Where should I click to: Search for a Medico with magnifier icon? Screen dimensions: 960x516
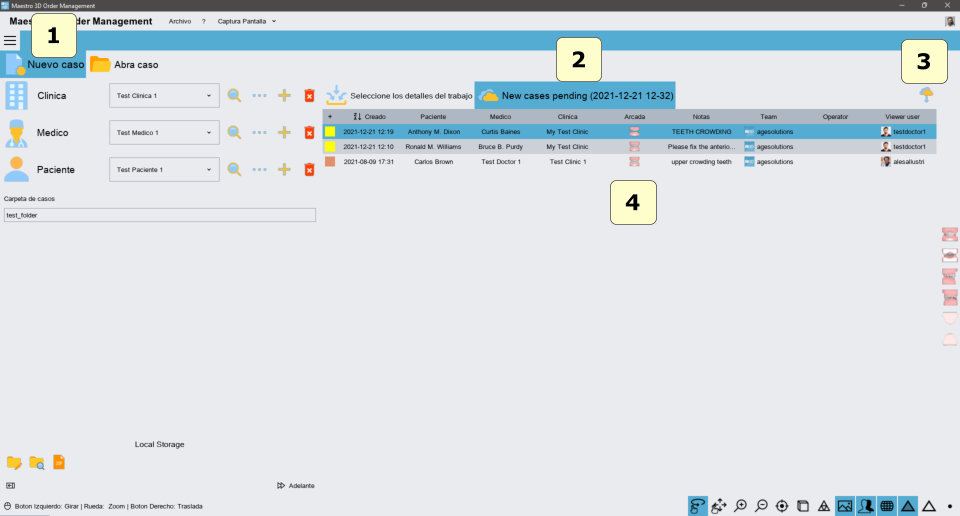[234, 132]
